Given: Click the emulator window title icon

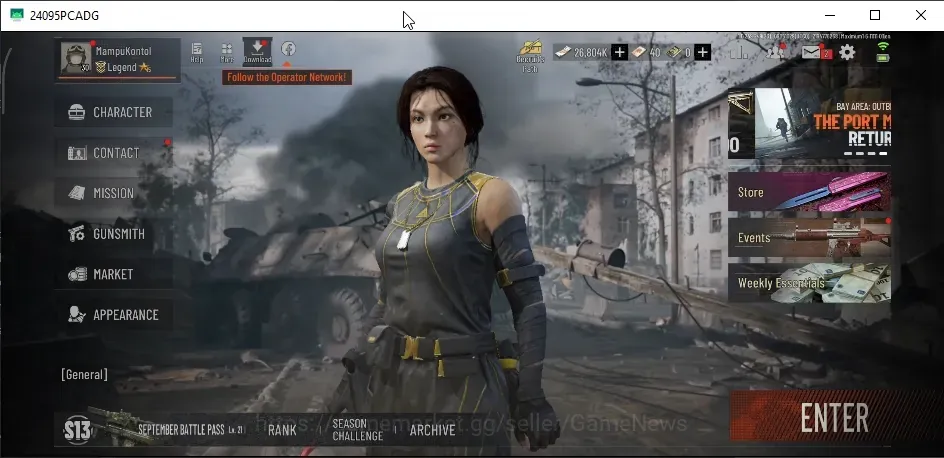Looking at the screenshot, I should coord(17,16).
